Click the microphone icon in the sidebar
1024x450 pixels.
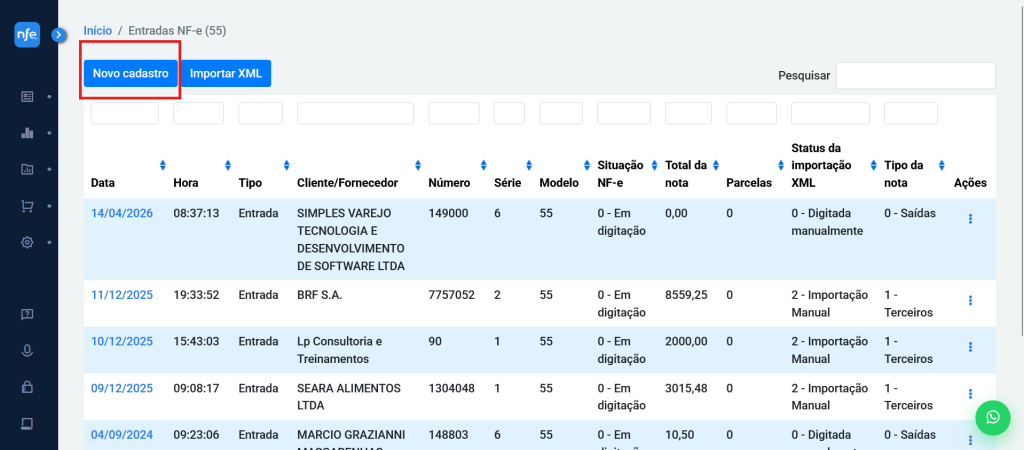click(x=27, y=350)
